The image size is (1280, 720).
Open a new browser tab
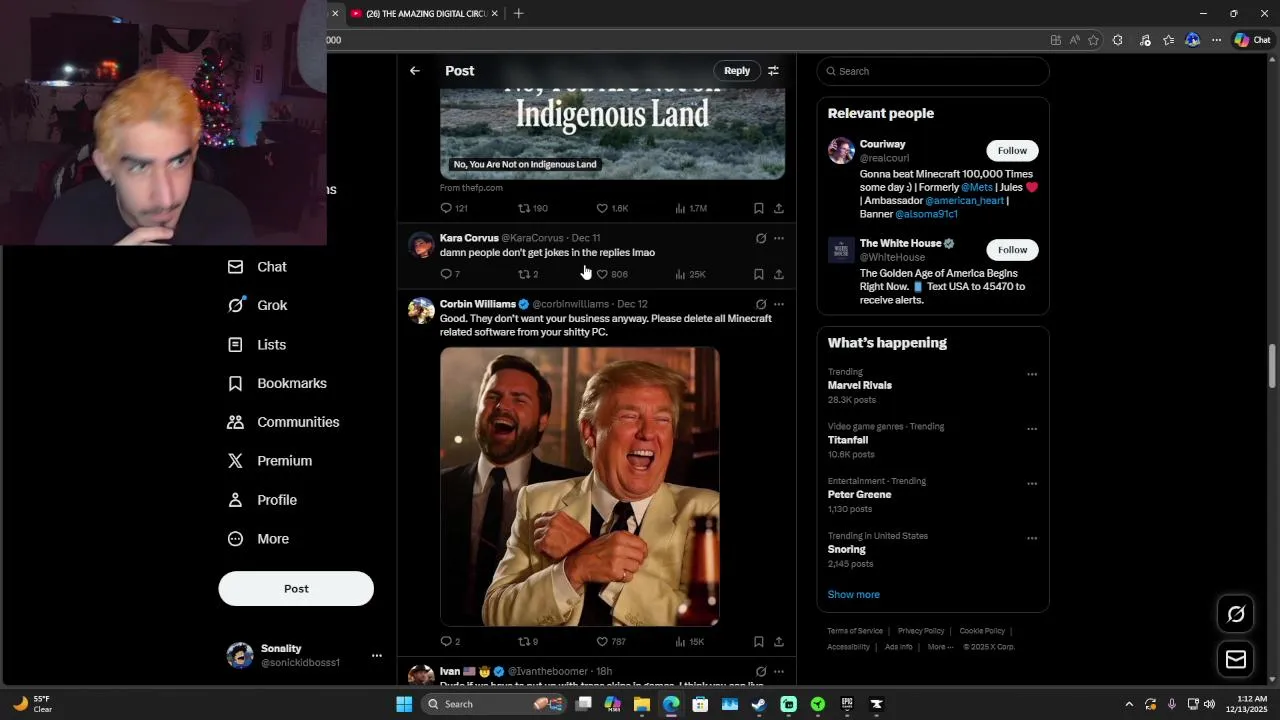(518, 14)
